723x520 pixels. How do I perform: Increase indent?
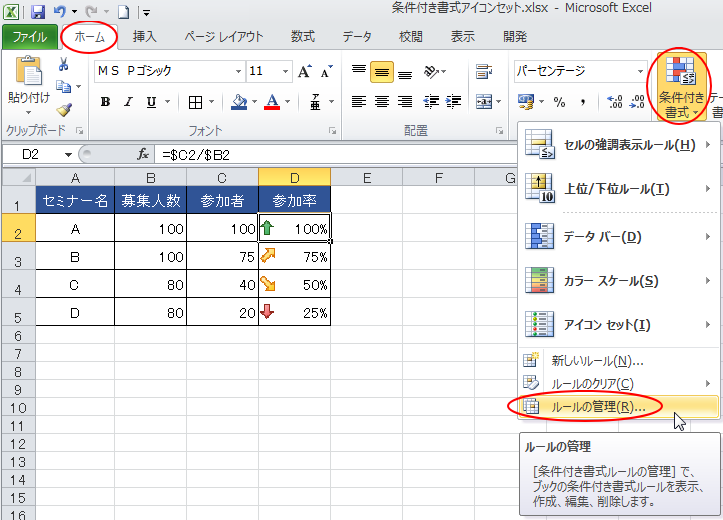point(454,101)
